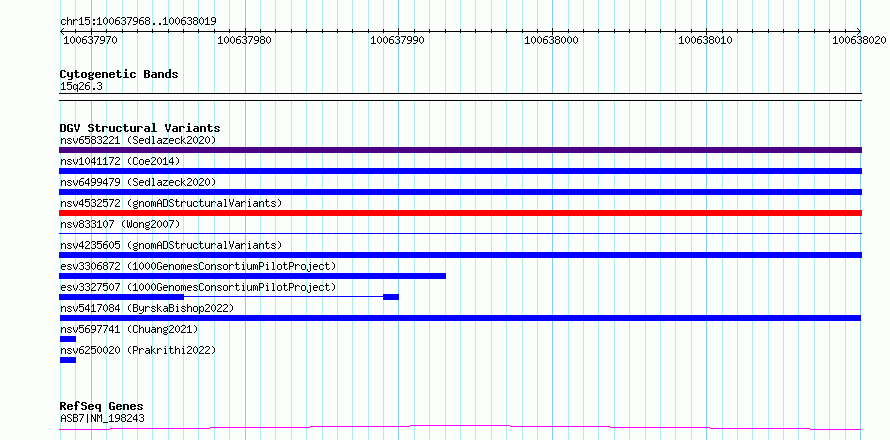Click the blue nsv6499479 variant bar
The height and width of the screenshot is (440, 890).
point(460,192)
